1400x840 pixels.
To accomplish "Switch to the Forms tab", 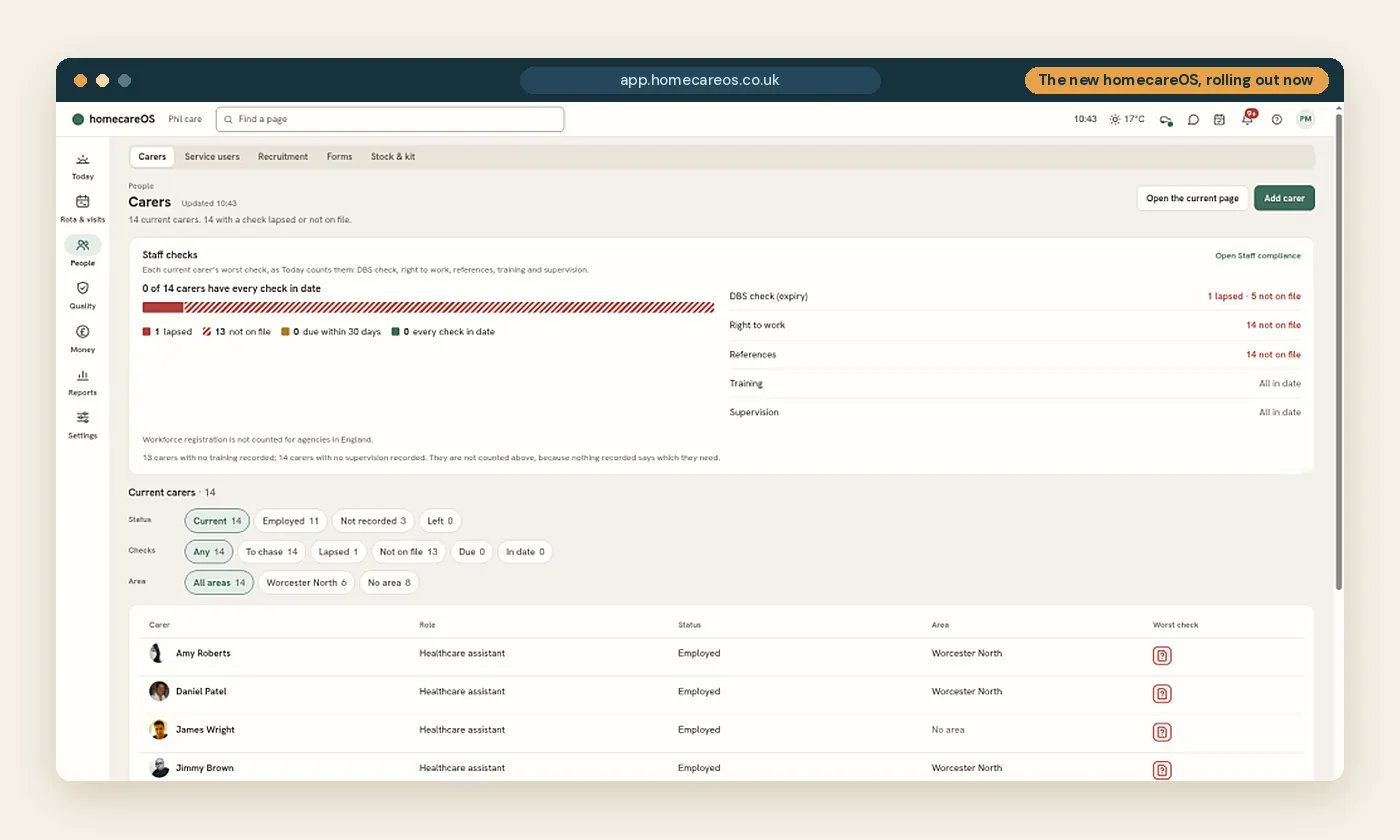I will point(339,157).
